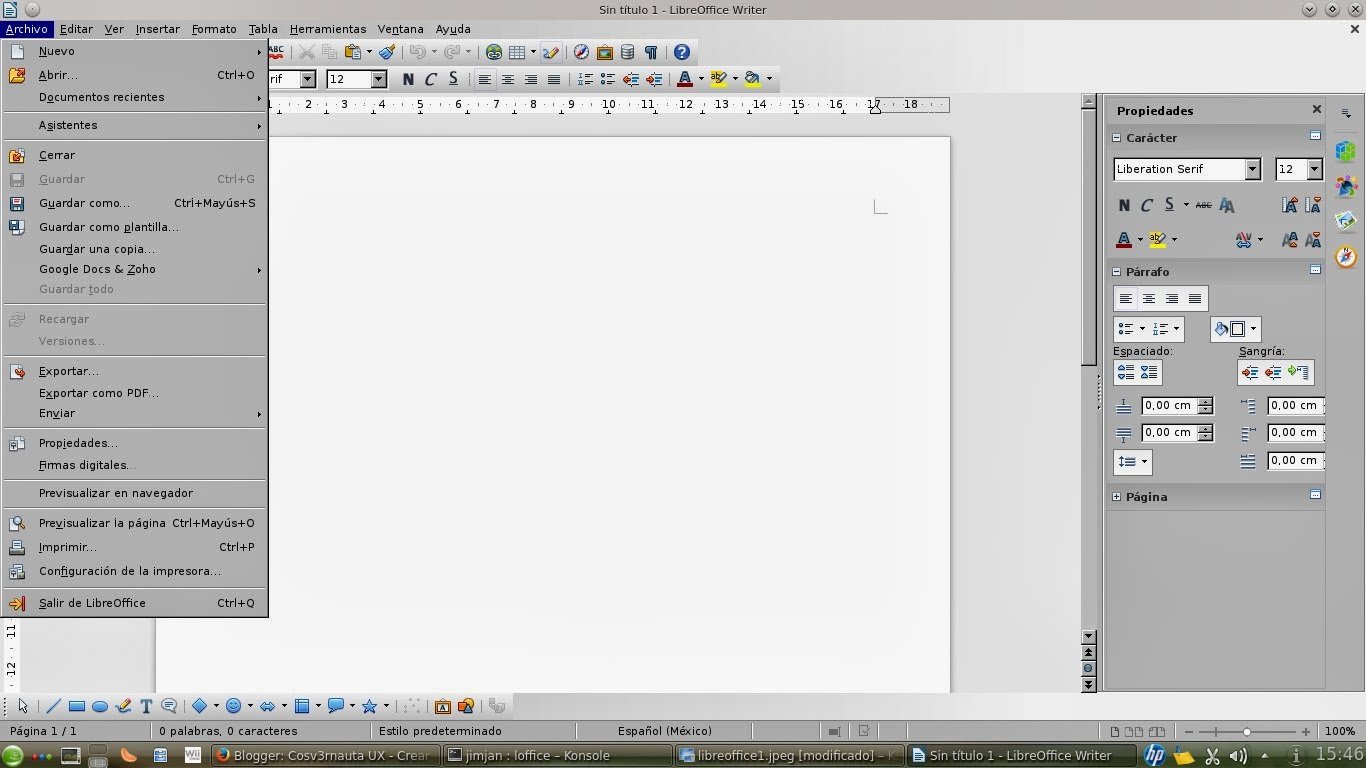Select the Symbol Shapes smiley tool
Viewport: 1366px width, 768px height.
pyautogui.click(x=233, y=706)
